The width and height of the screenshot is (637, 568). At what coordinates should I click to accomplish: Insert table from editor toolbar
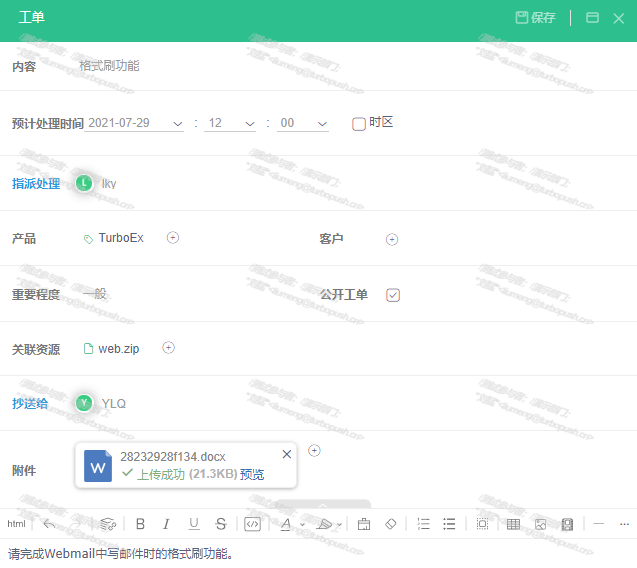pyautogui.click(x=513, y=524)
